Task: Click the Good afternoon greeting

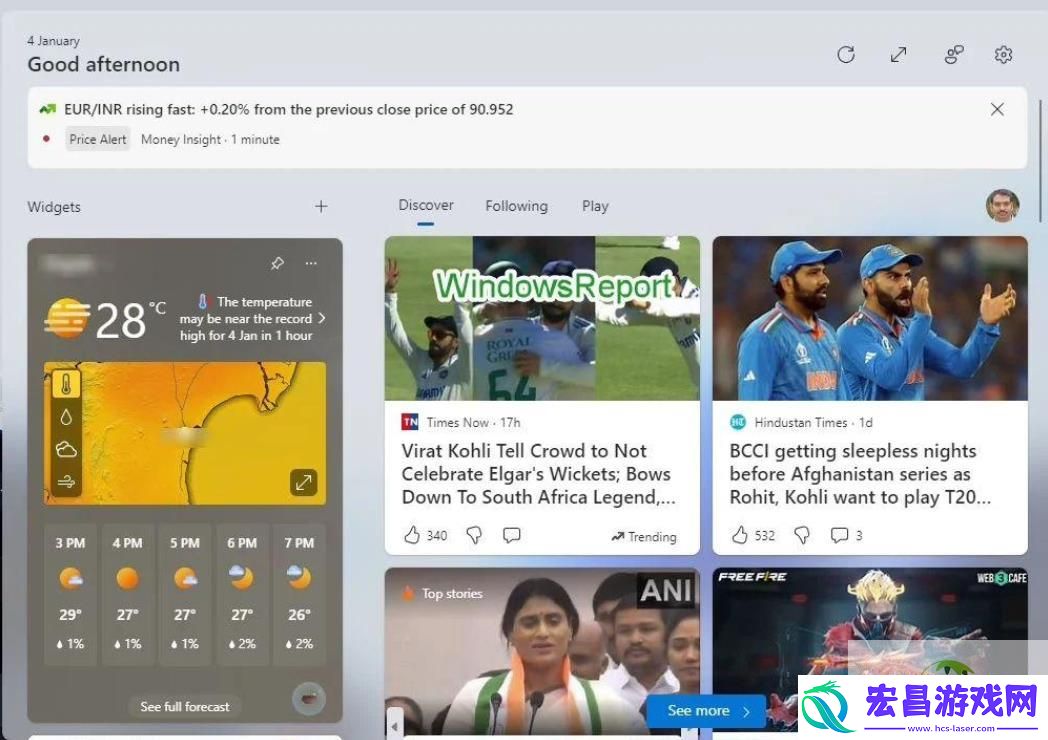Action: (x=104, y=64)
